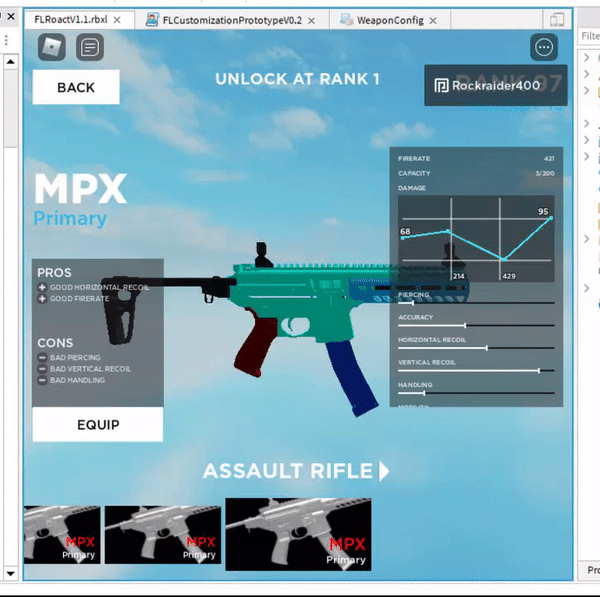The height and width of the screenshot is (597, 600).
Task: Toggle the device emulator icon
Action: coord(557,20)
